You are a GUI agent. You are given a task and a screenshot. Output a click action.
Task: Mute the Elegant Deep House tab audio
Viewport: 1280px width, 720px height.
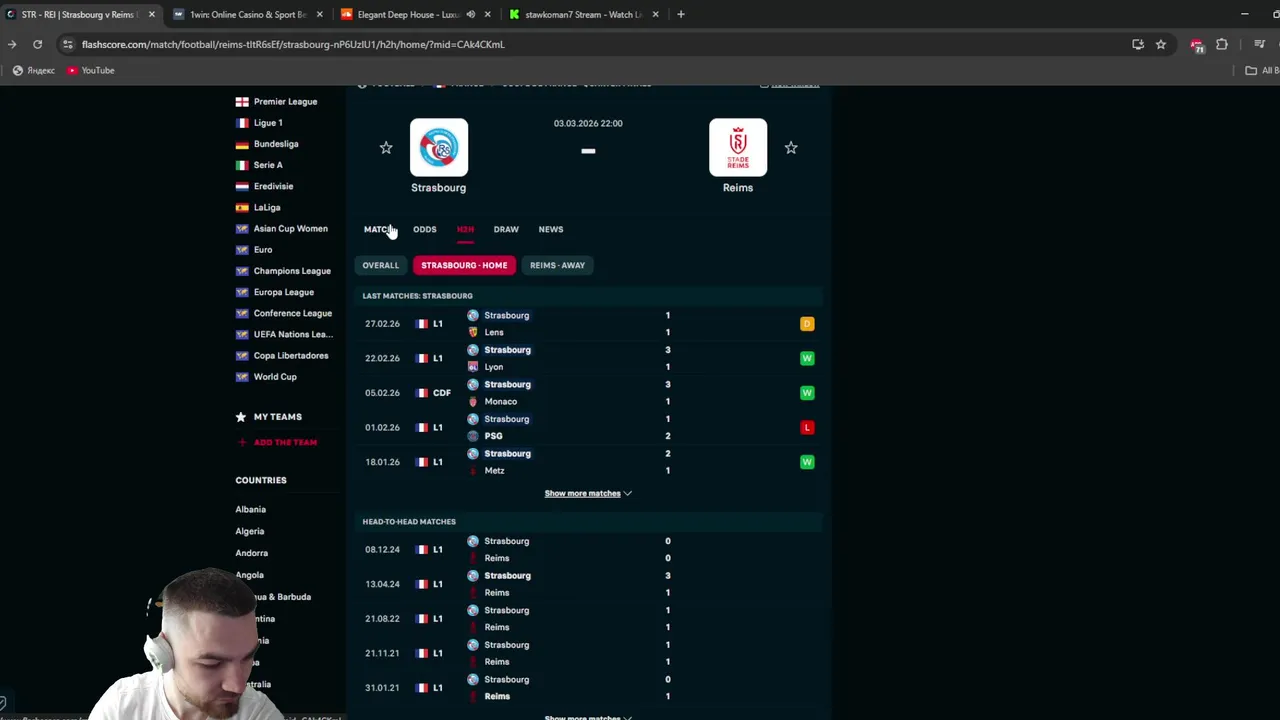470,14
